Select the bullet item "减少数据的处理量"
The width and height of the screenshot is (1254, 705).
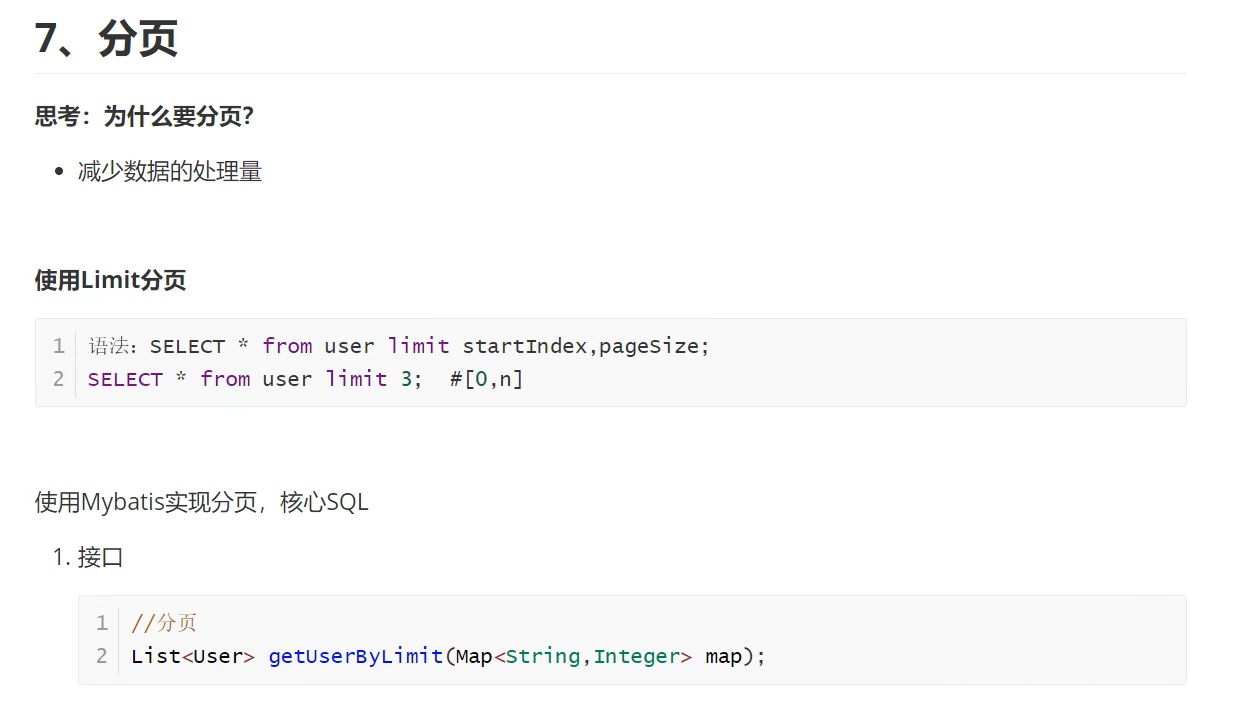(x=169, y=172)
